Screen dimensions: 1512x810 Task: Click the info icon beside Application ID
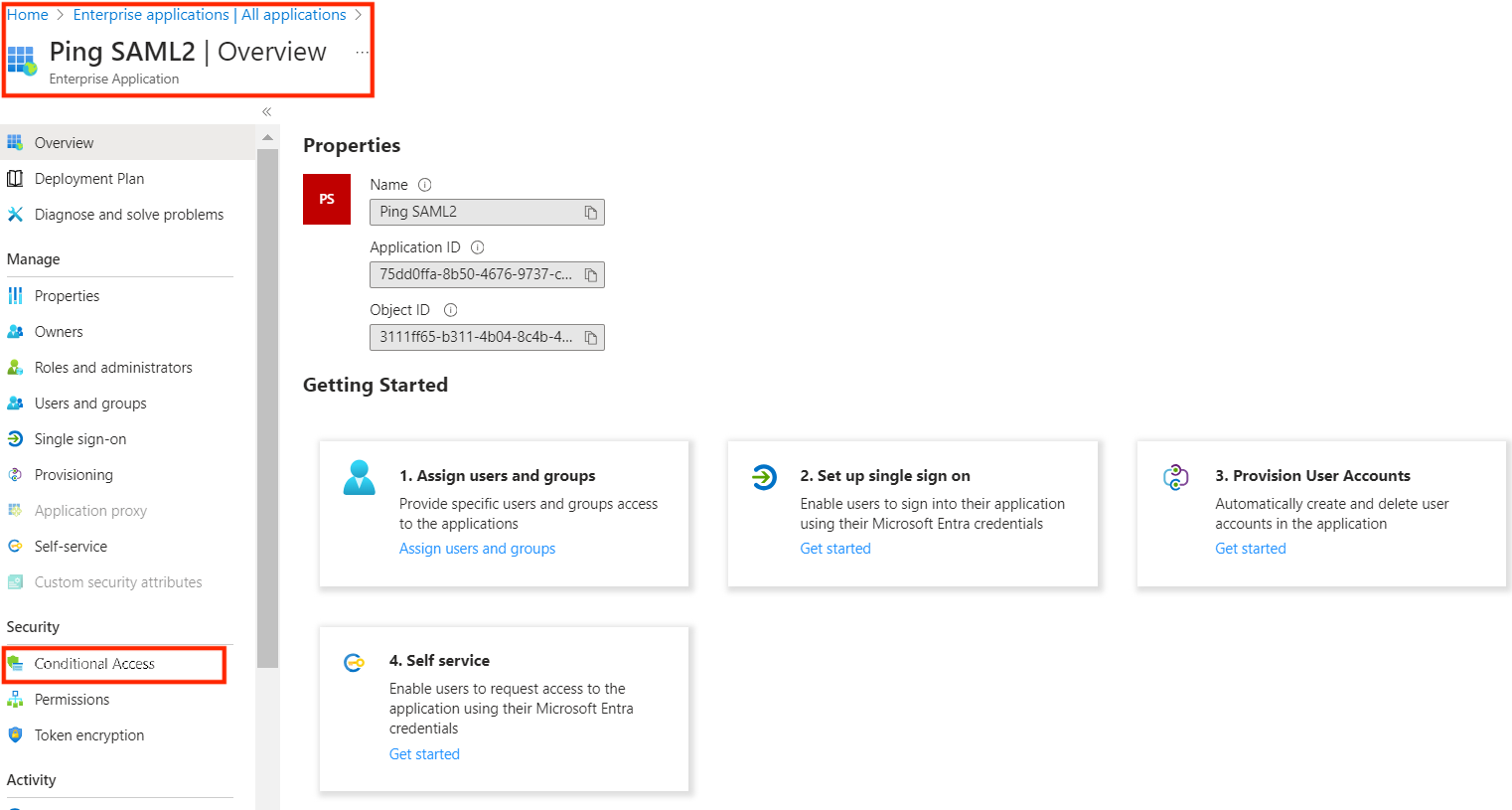pyautogui.click(x=477, y=247)
